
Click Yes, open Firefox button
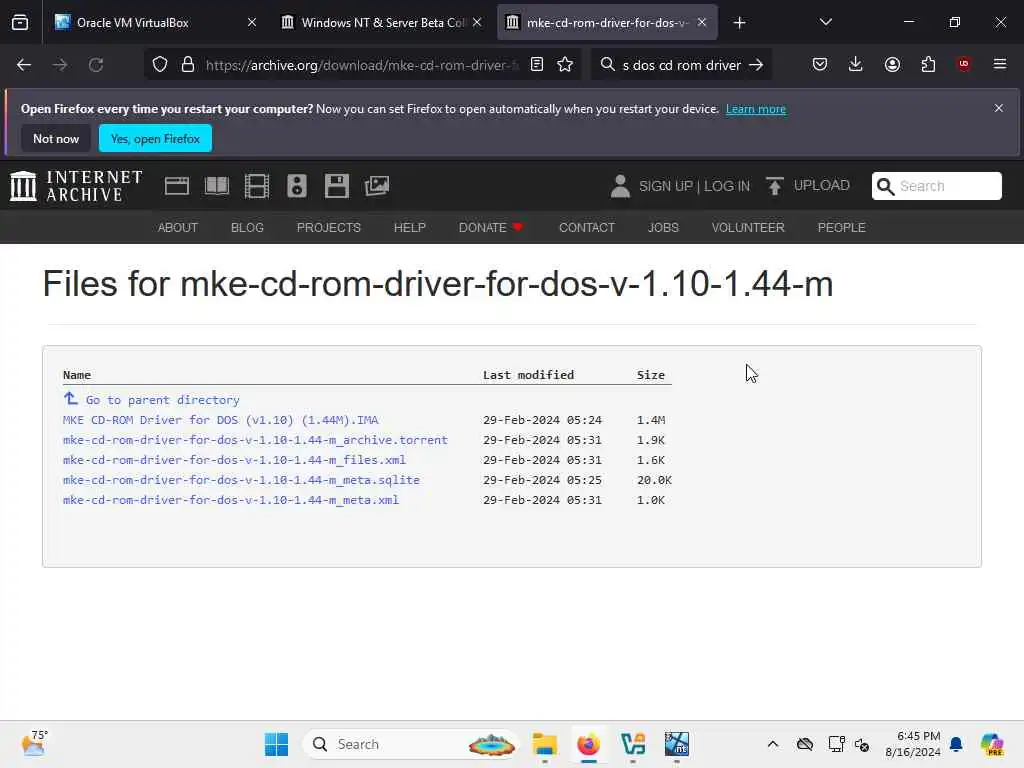tap(155, 138)
